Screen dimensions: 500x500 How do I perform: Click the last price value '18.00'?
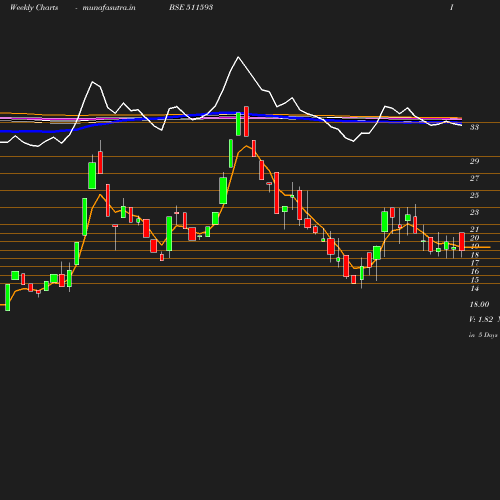click(479, 304)
